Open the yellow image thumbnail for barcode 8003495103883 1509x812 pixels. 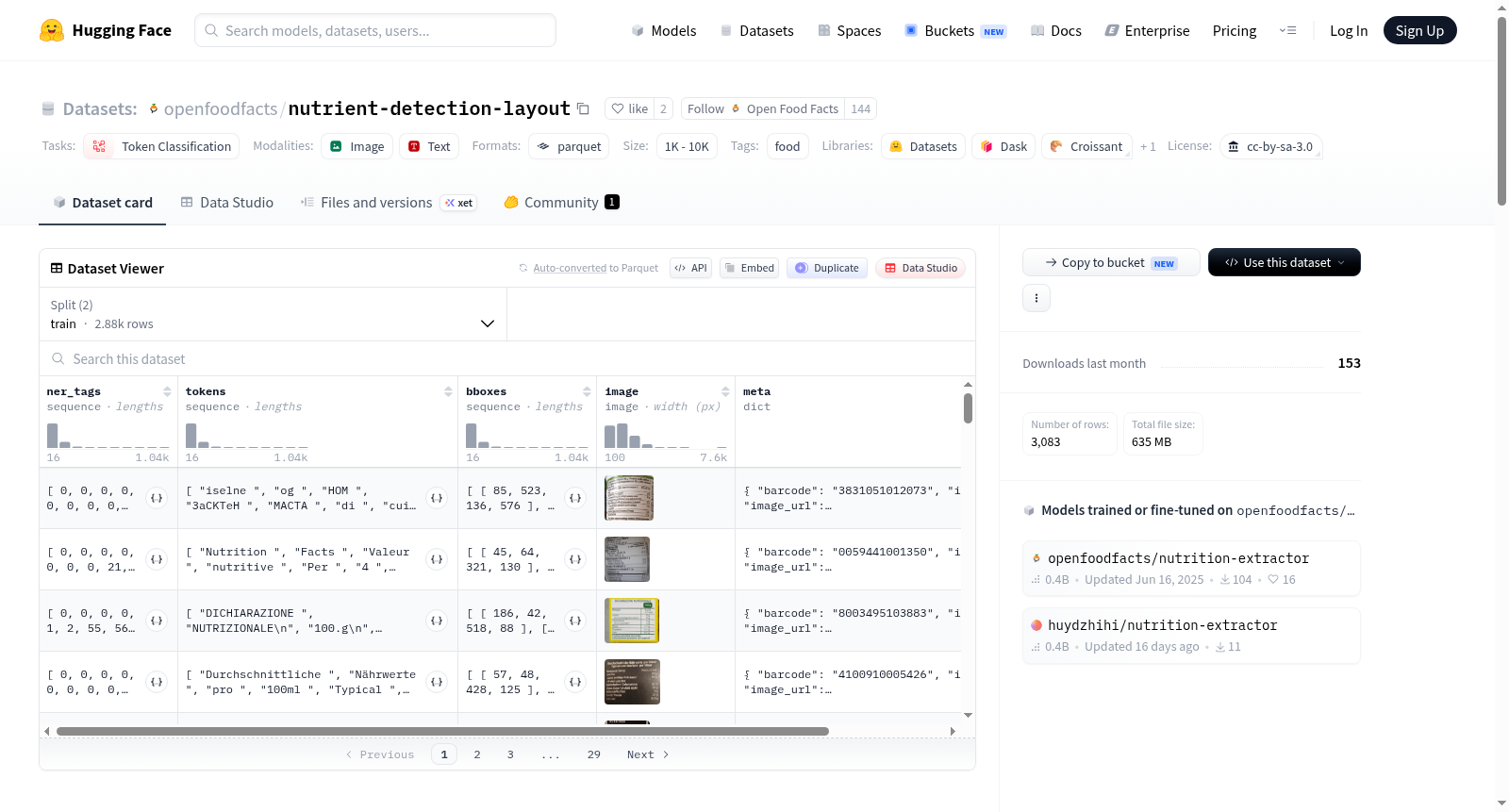point(632,621)
